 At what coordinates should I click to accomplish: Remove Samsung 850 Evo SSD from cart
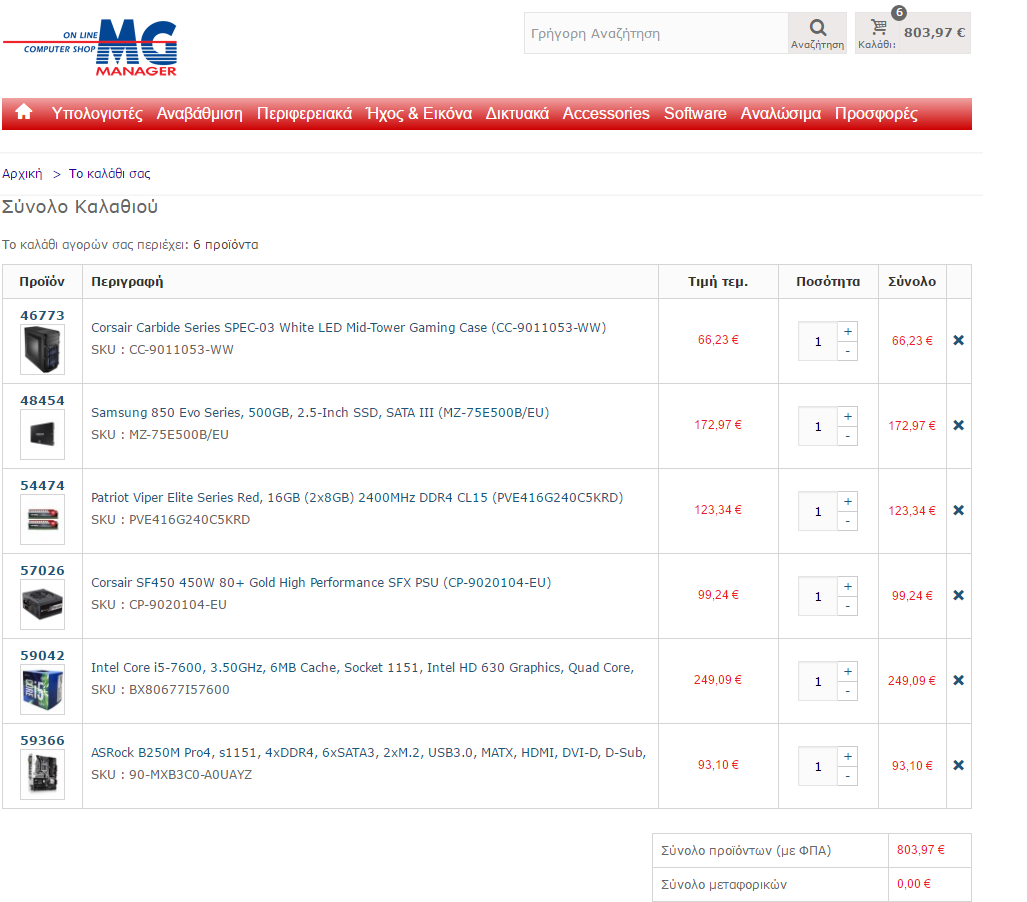point(958,425)
